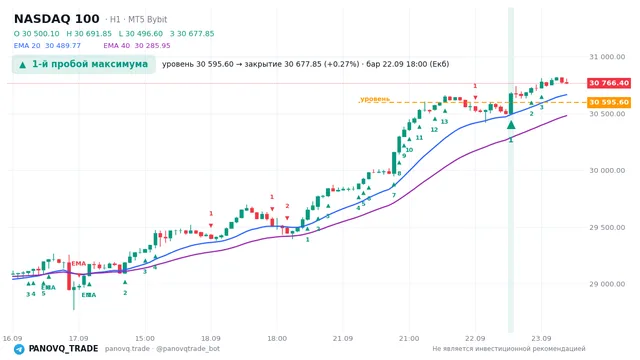The width and height of the screenshot is (640, 360).
Task: Click the 18:00 time axis label
Action: [x=277, y=338]
